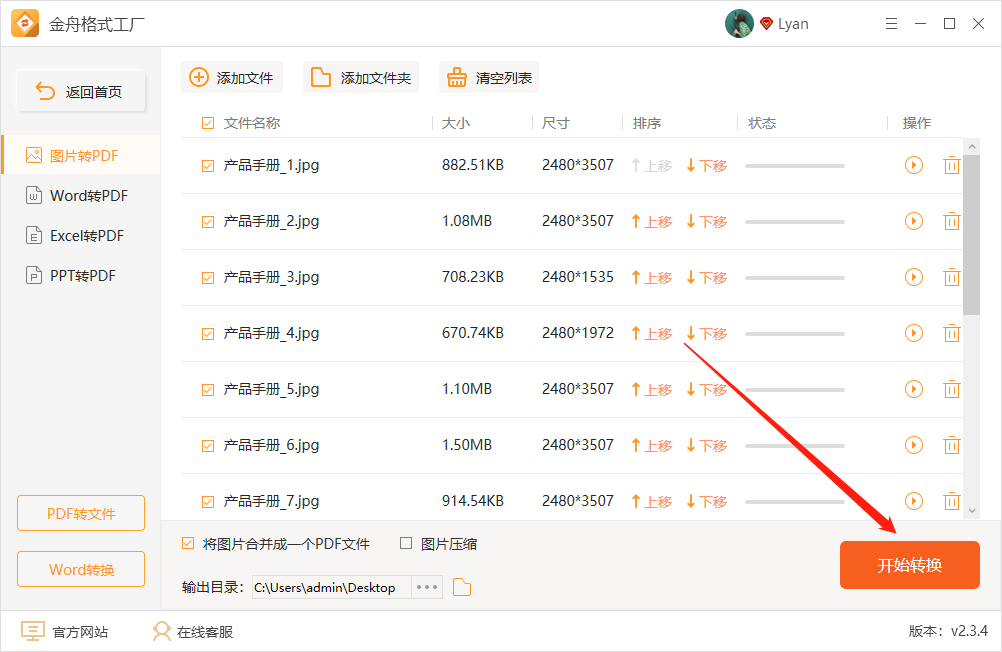This screenshot has width=1002, height=652.
Task: Uncheck 产品手册_3.jpg checkbox
Action: [208, 277]
